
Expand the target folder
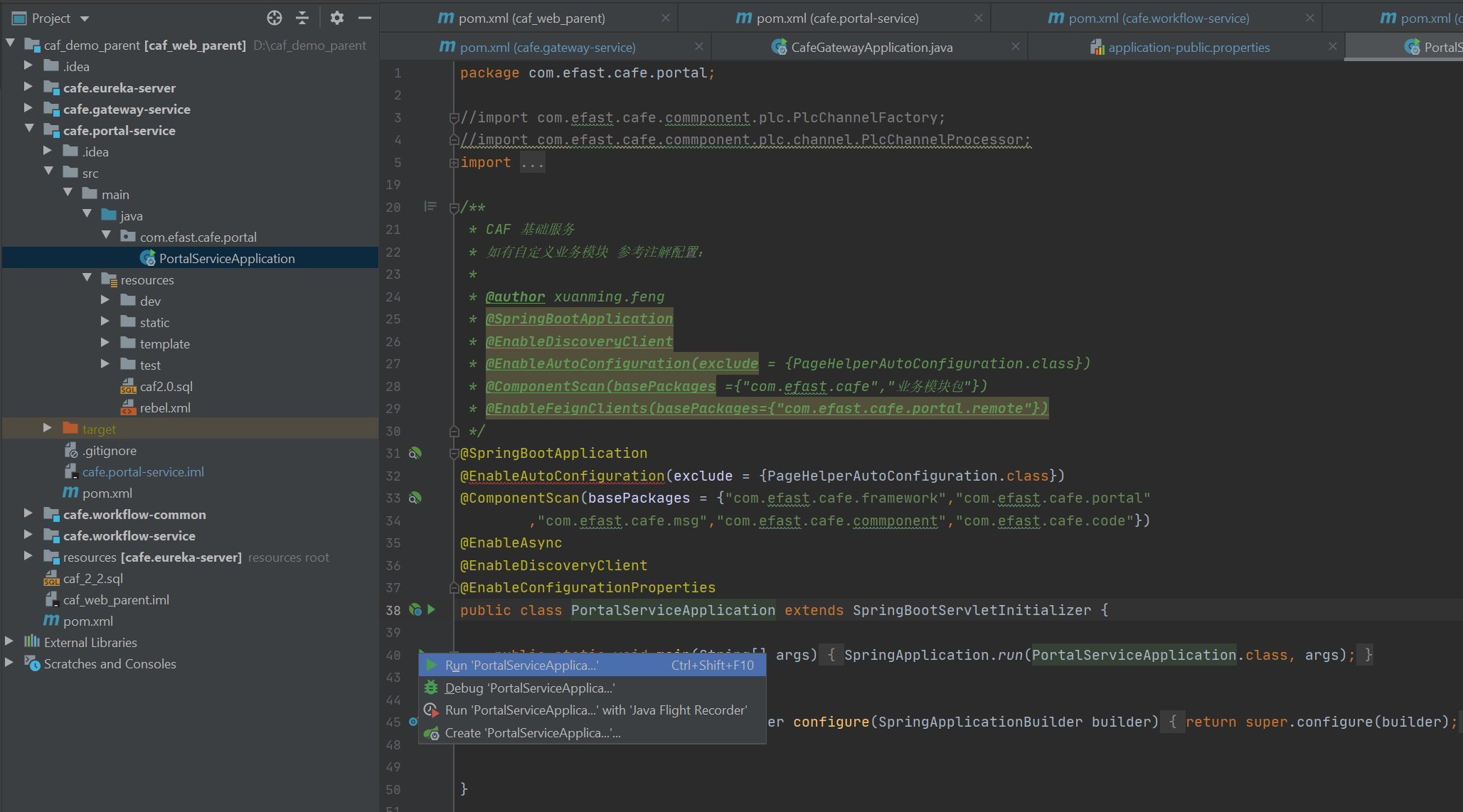pos(48,427)
